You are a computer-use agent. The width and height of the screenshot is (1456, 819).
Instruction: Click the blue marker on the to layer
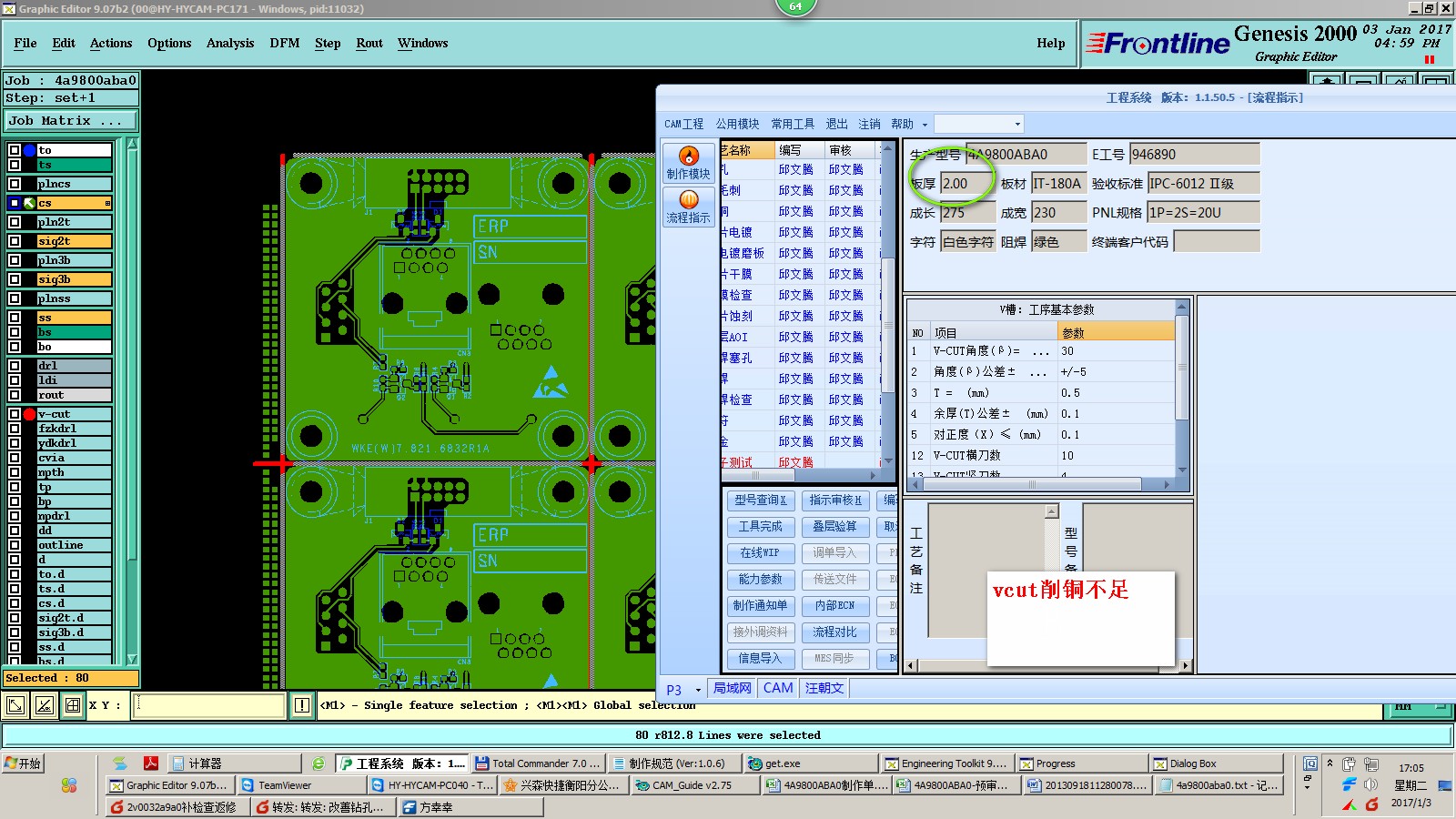click(29, 150)
